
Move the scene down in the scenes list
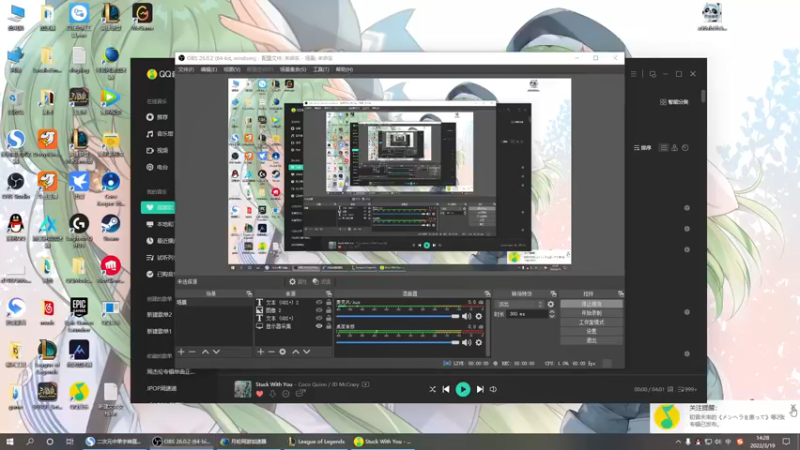tap(216, 352)
